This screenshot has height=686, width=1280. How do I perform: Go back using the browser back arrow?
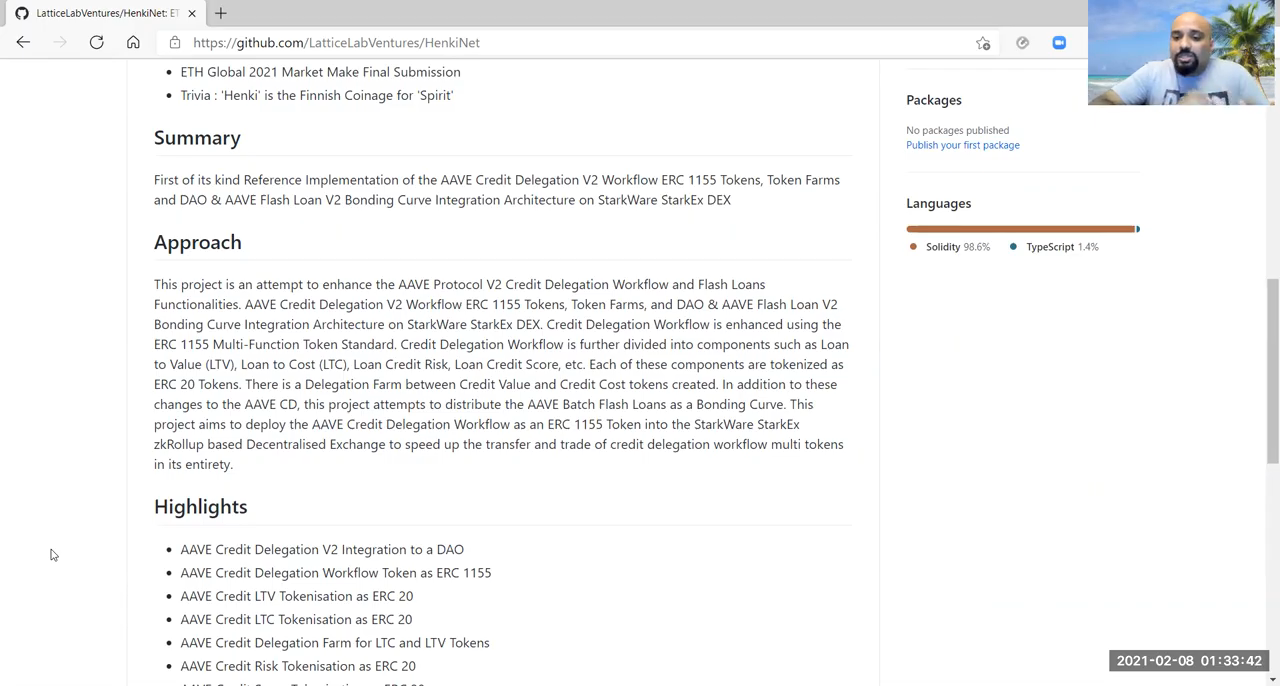click(23, 42)
